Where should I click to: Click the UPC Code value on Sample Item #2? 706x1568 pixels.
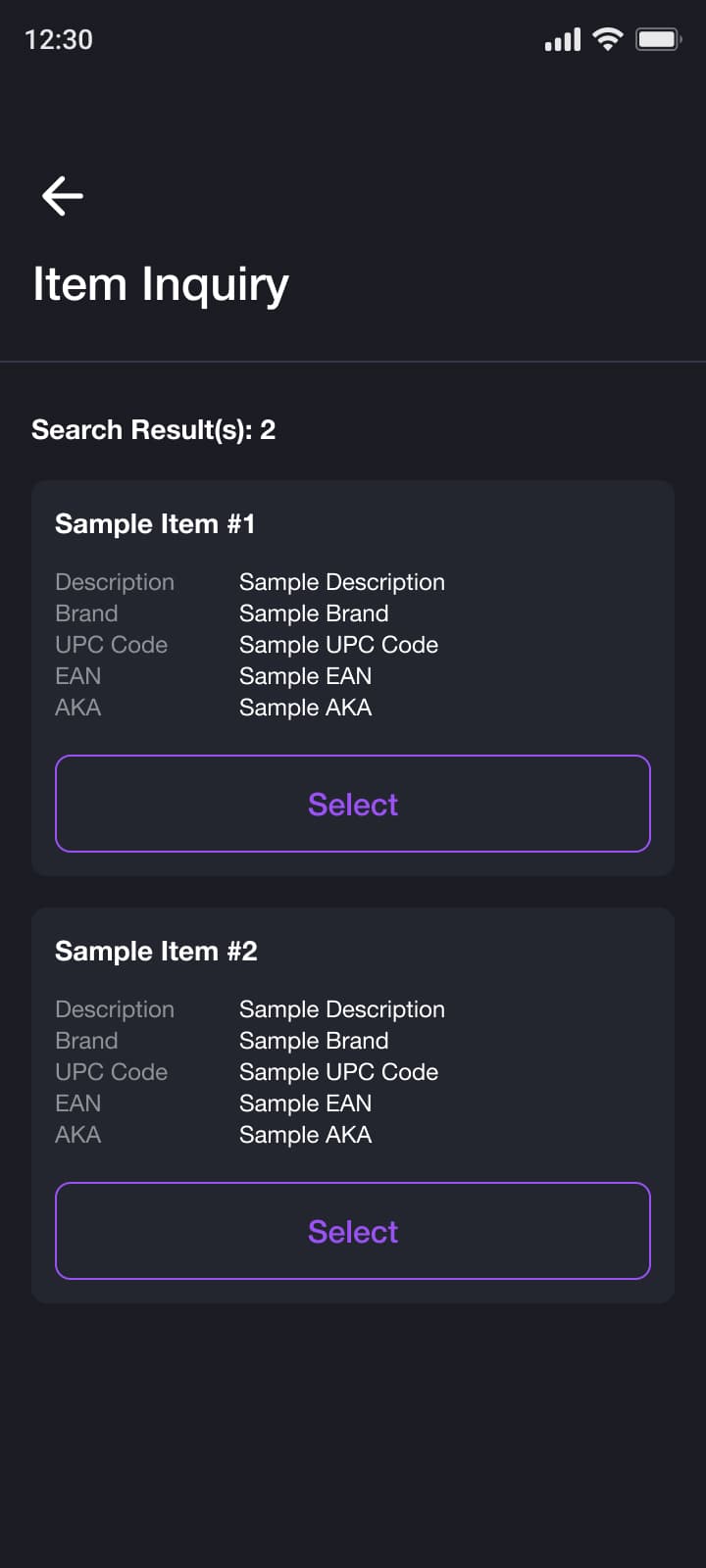pyautogui.click(x=338, y=1071)
